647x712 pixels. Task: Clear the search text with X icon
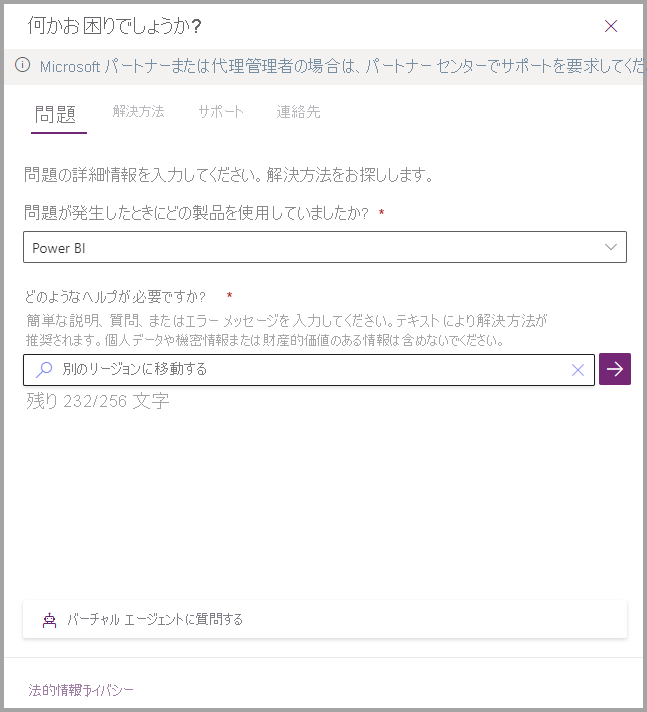(x=578, y=370)
